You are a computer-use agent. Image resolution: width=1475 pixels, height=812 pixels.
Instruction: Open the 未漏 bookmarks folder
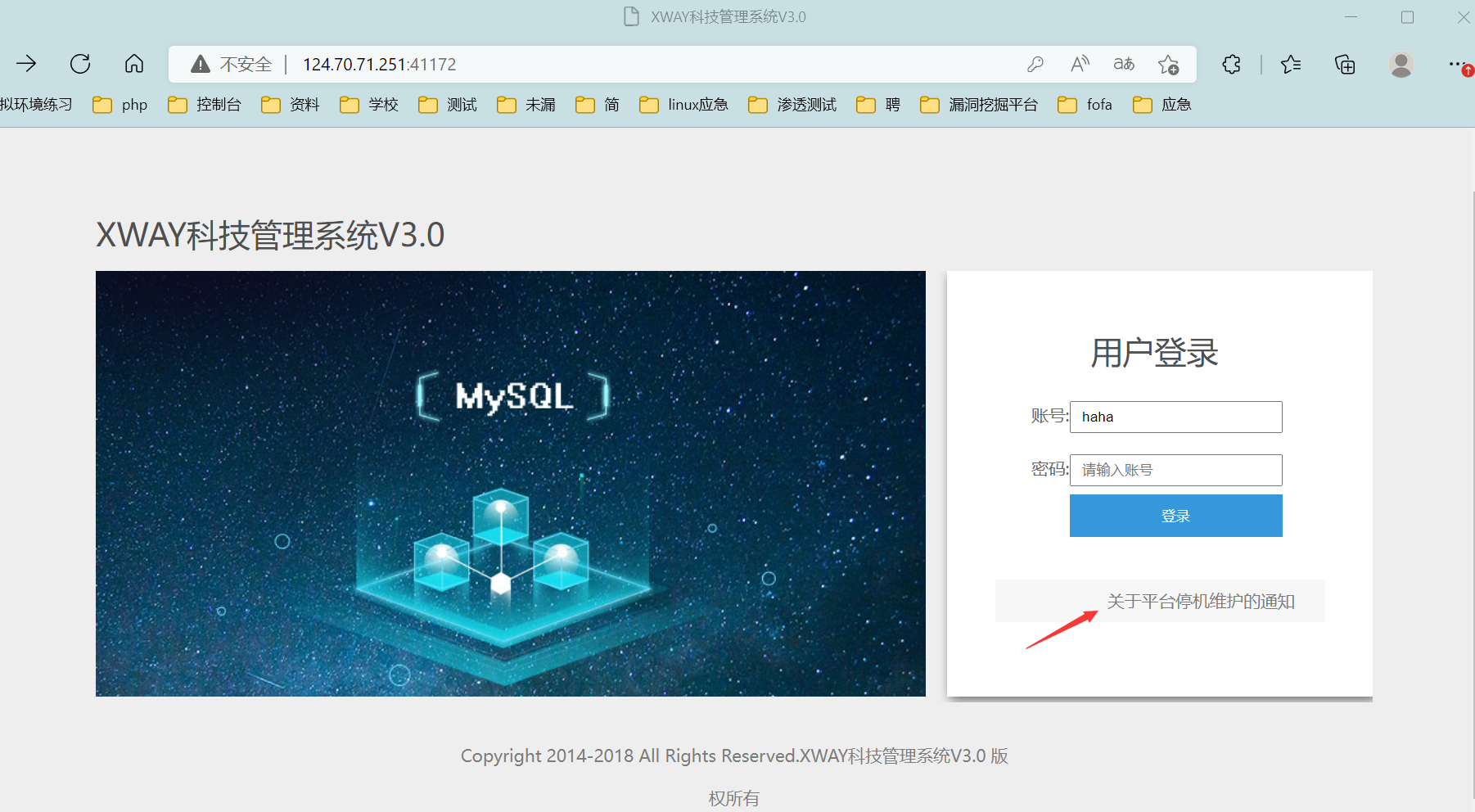526,105
